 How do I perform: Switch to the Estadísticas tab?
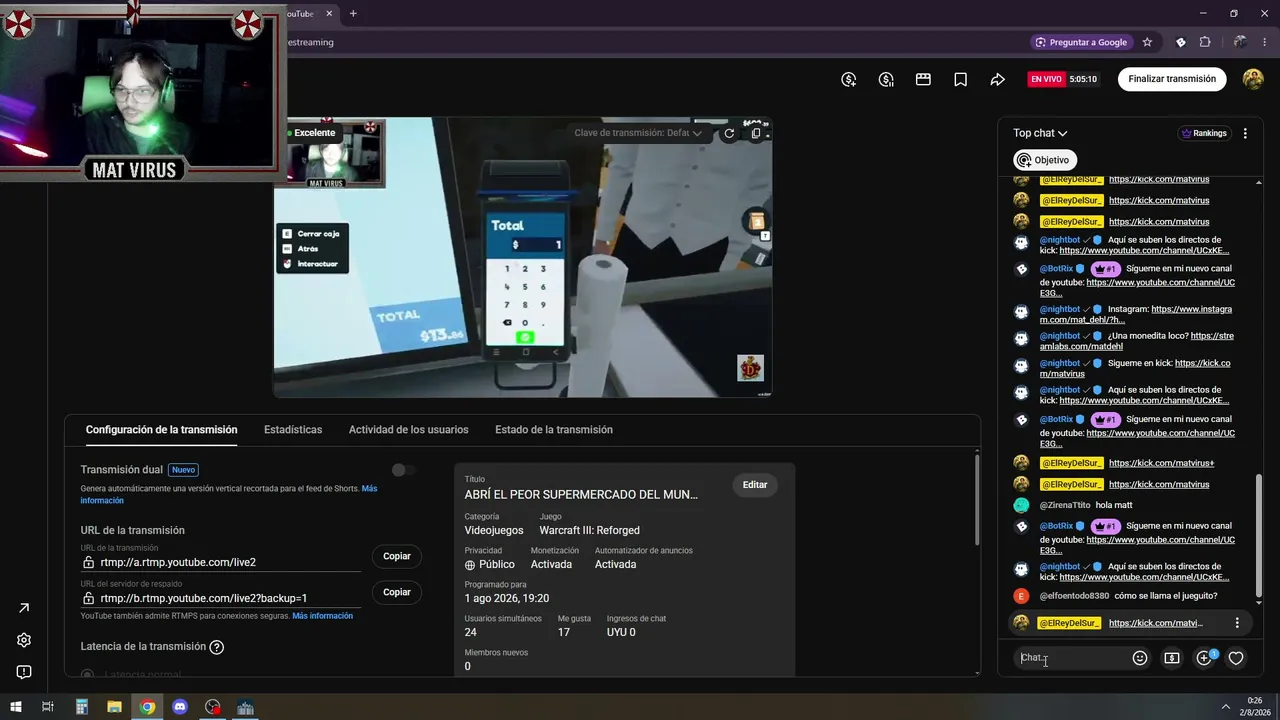point(293,430)
